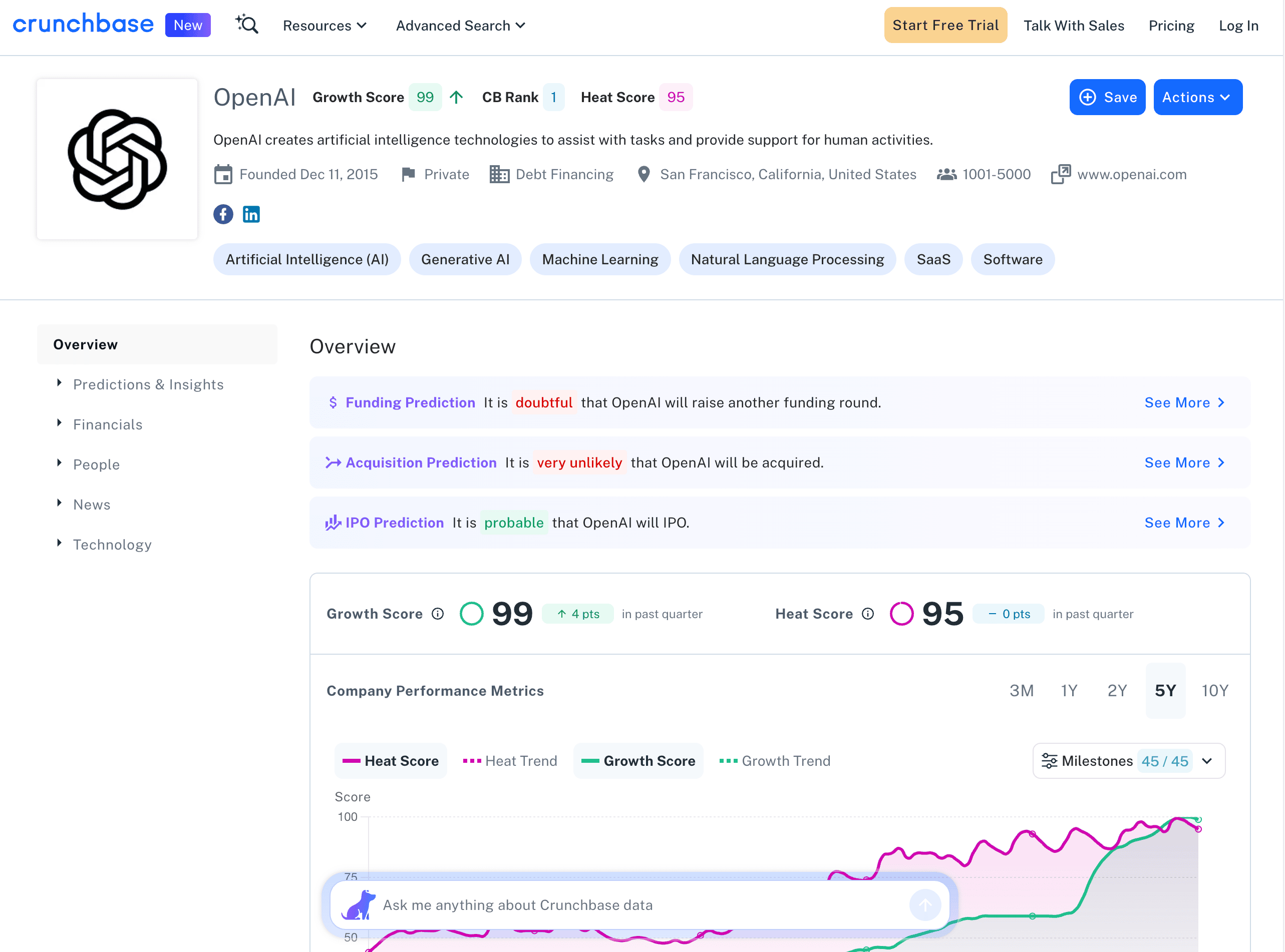
Task: Open OpenAI's Facebook page icon
Action: click(x=223, y=214)
